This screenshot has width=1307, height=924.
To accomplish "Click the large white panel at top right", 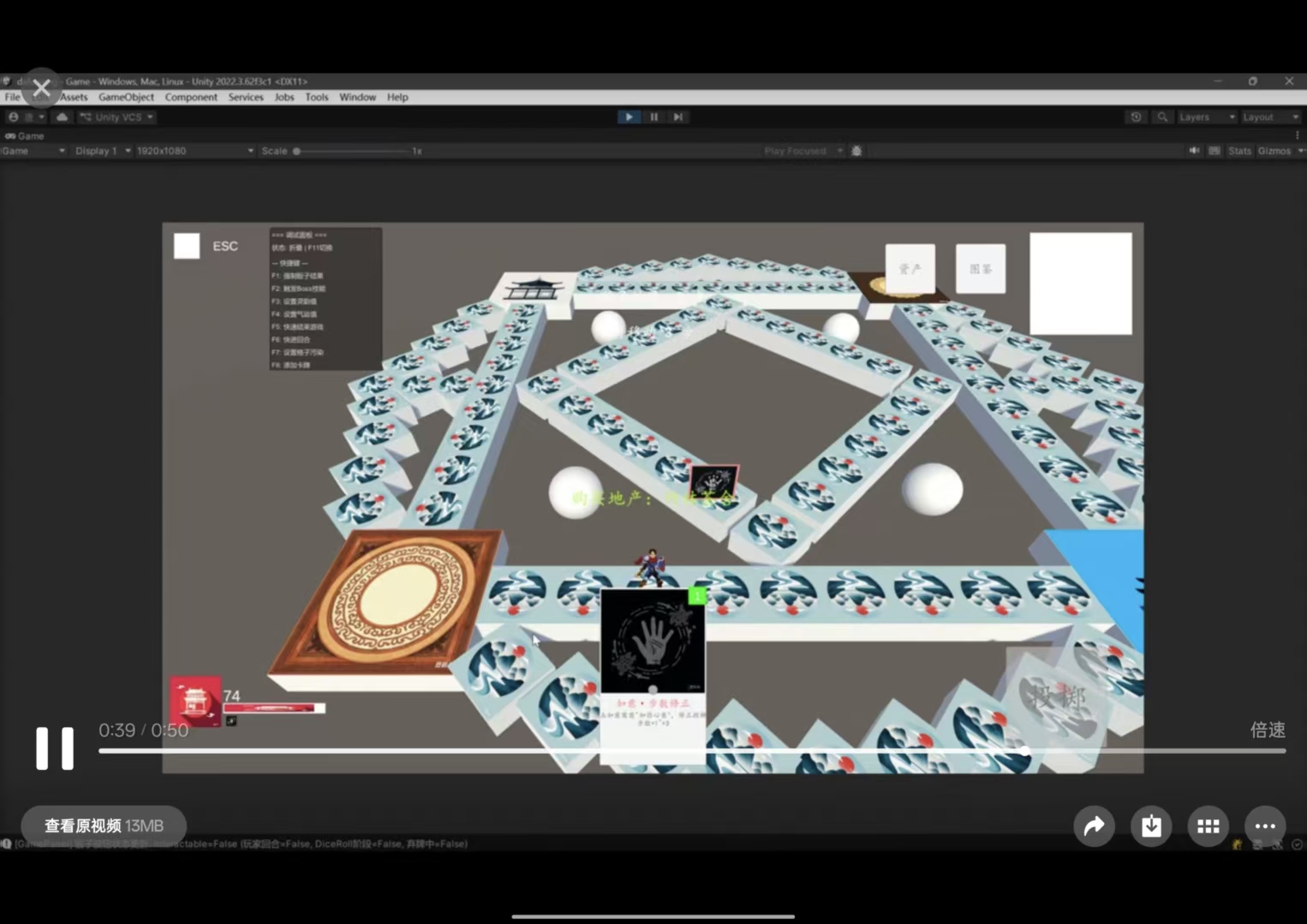I will click(x=1081, y=283).
